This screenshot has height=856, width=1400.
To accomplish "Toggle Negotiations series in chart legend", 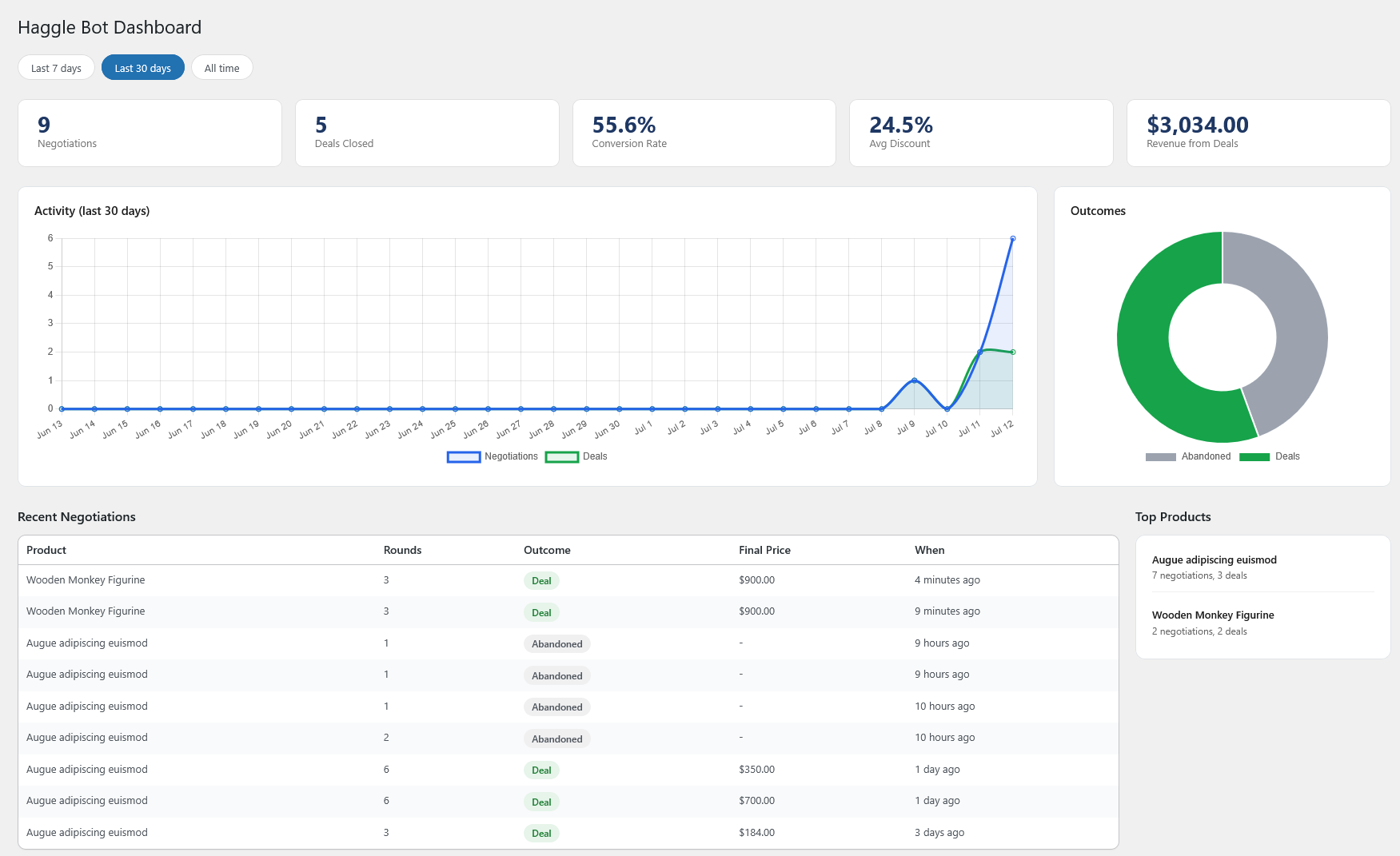I will (x=493, y=456).
